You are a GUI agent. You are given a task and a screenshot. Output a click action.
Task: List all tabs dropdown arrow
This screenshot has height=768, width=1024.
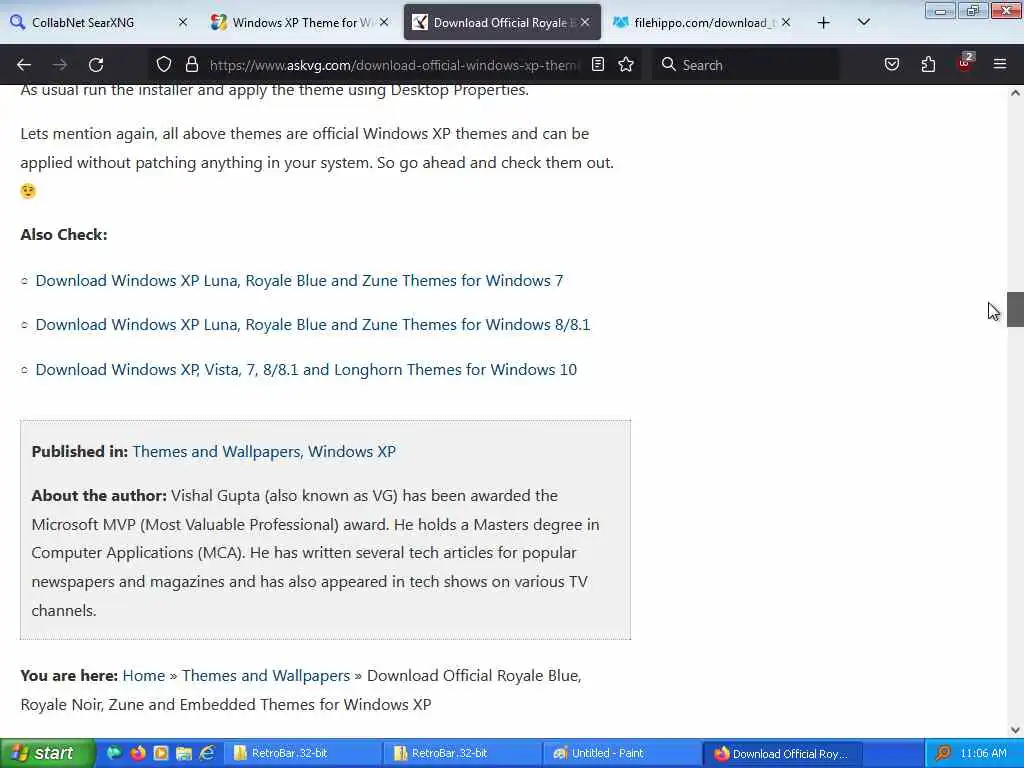863,22
